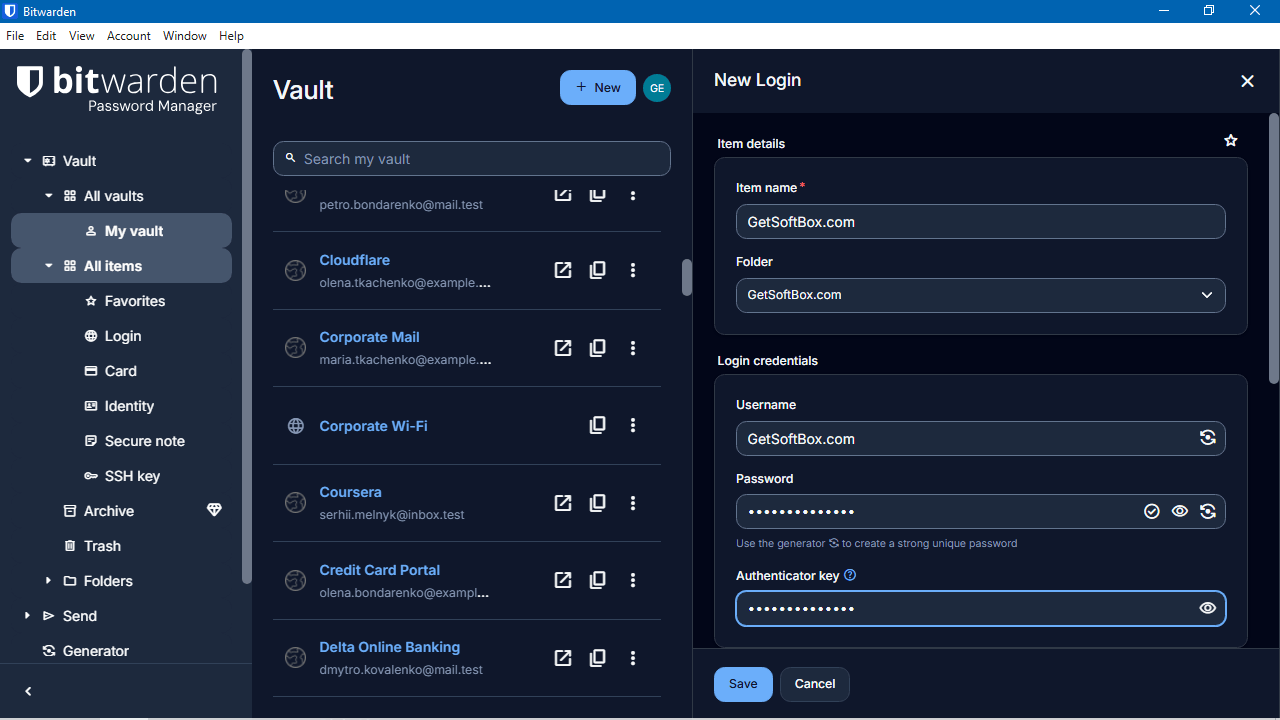This screenshot has height=720, width=1280.
Task: Open the Edit menu
Action: click(46, 35)
